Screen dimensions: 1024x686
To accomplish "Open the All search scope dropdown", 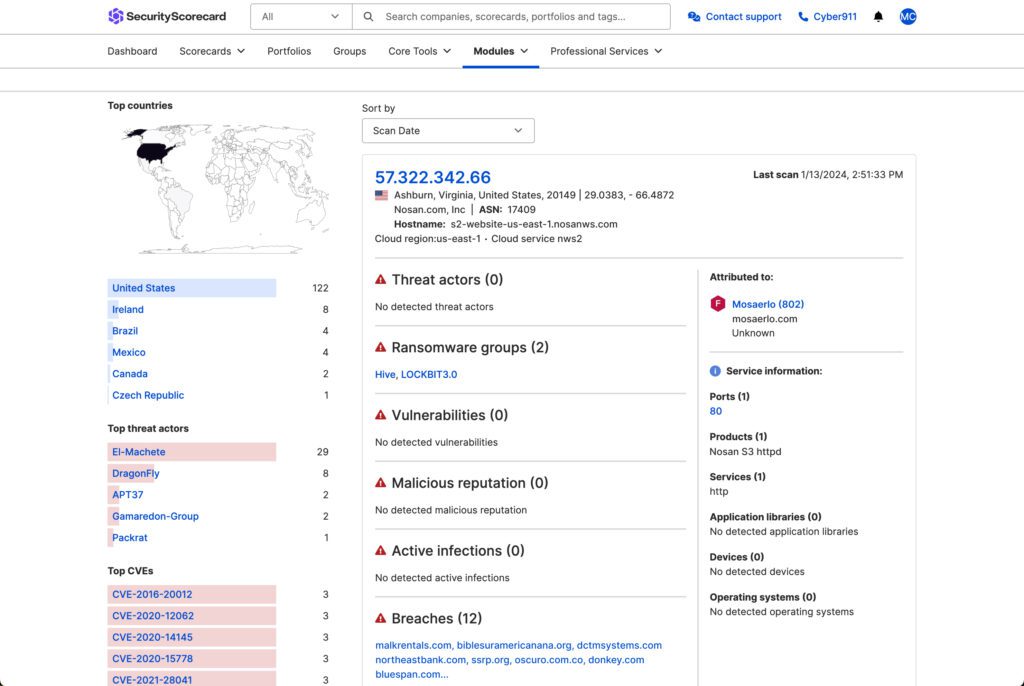I will [x=301, y=16].
